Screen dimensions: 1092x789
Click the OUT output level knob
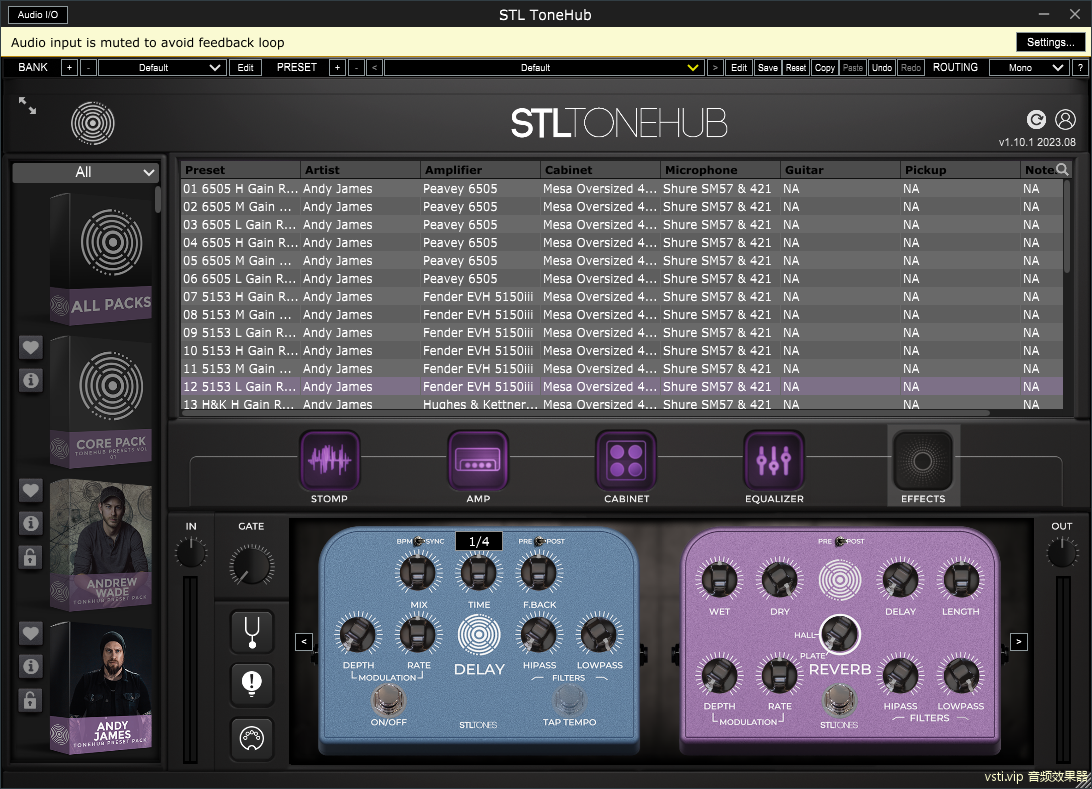[x=1061, y=553]
